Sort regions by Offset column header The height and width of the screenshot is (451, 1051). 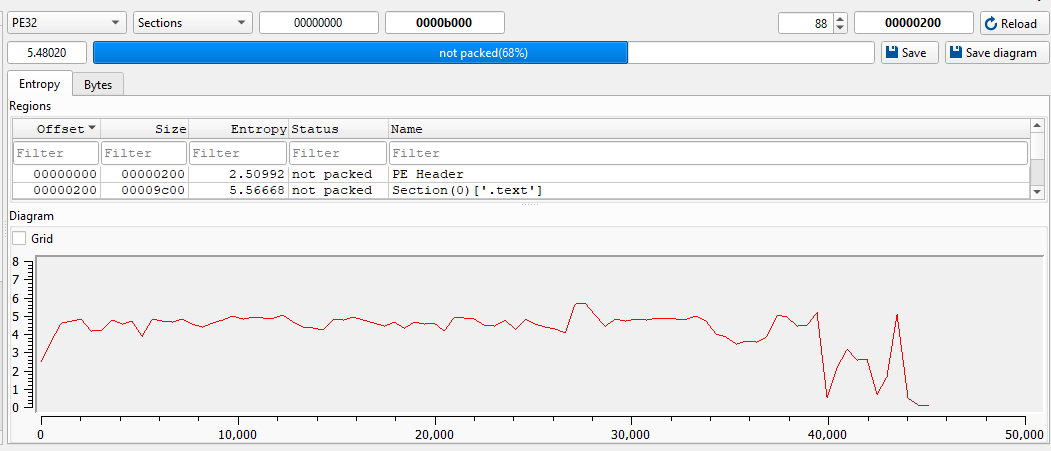click(56, 129)
